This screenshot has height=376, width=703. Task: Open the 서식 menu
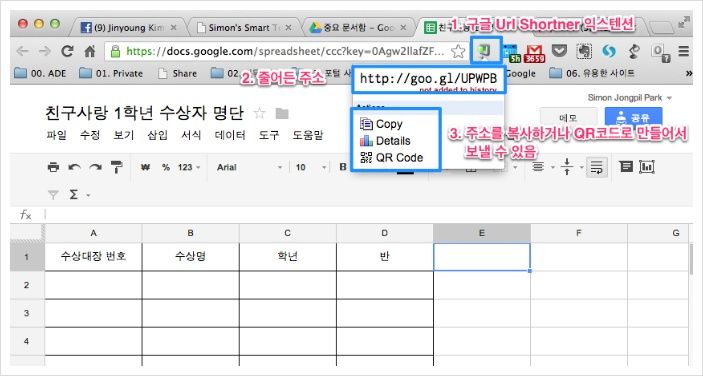191,135
